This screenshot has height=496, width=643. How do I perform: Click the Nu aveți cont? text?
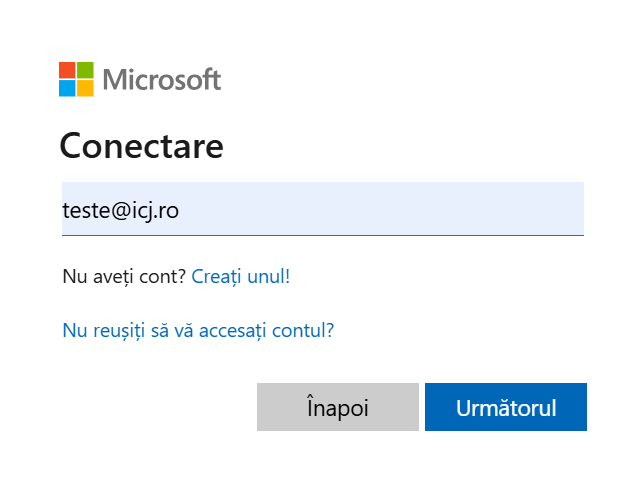tap(124, 275)
